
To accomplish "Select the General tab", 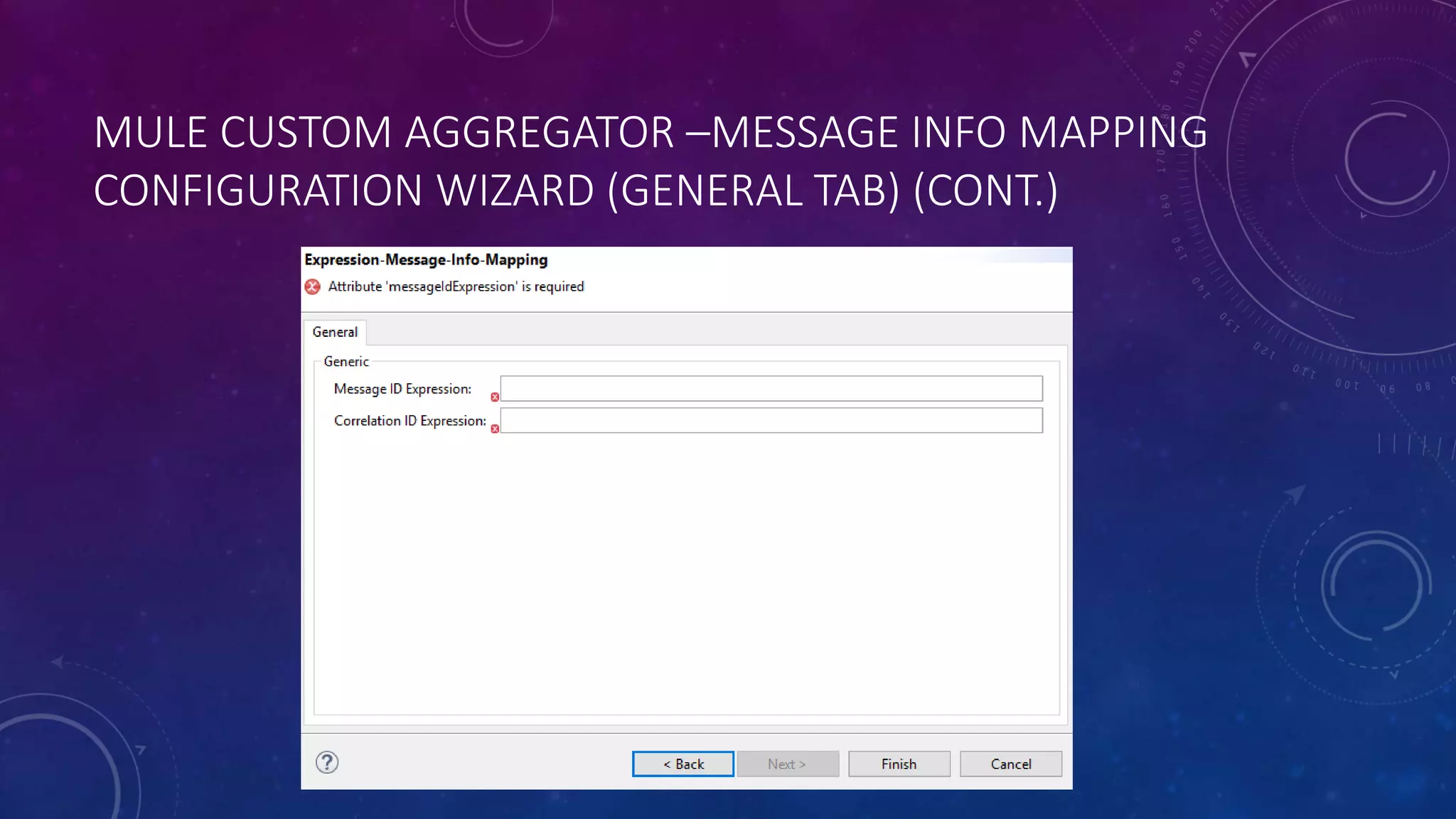I will tap(335, 332).
